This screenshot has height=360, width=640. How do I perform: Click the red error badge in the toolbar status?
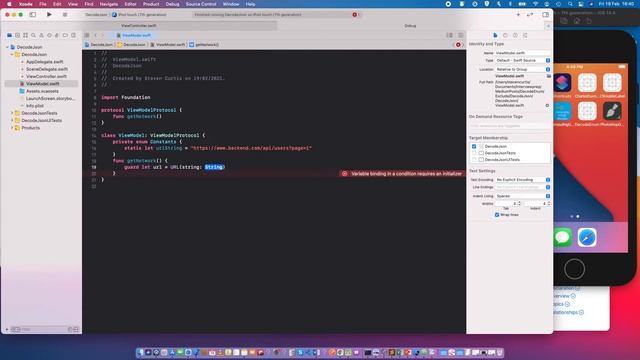pyautogui.click(x=355, y=15)
